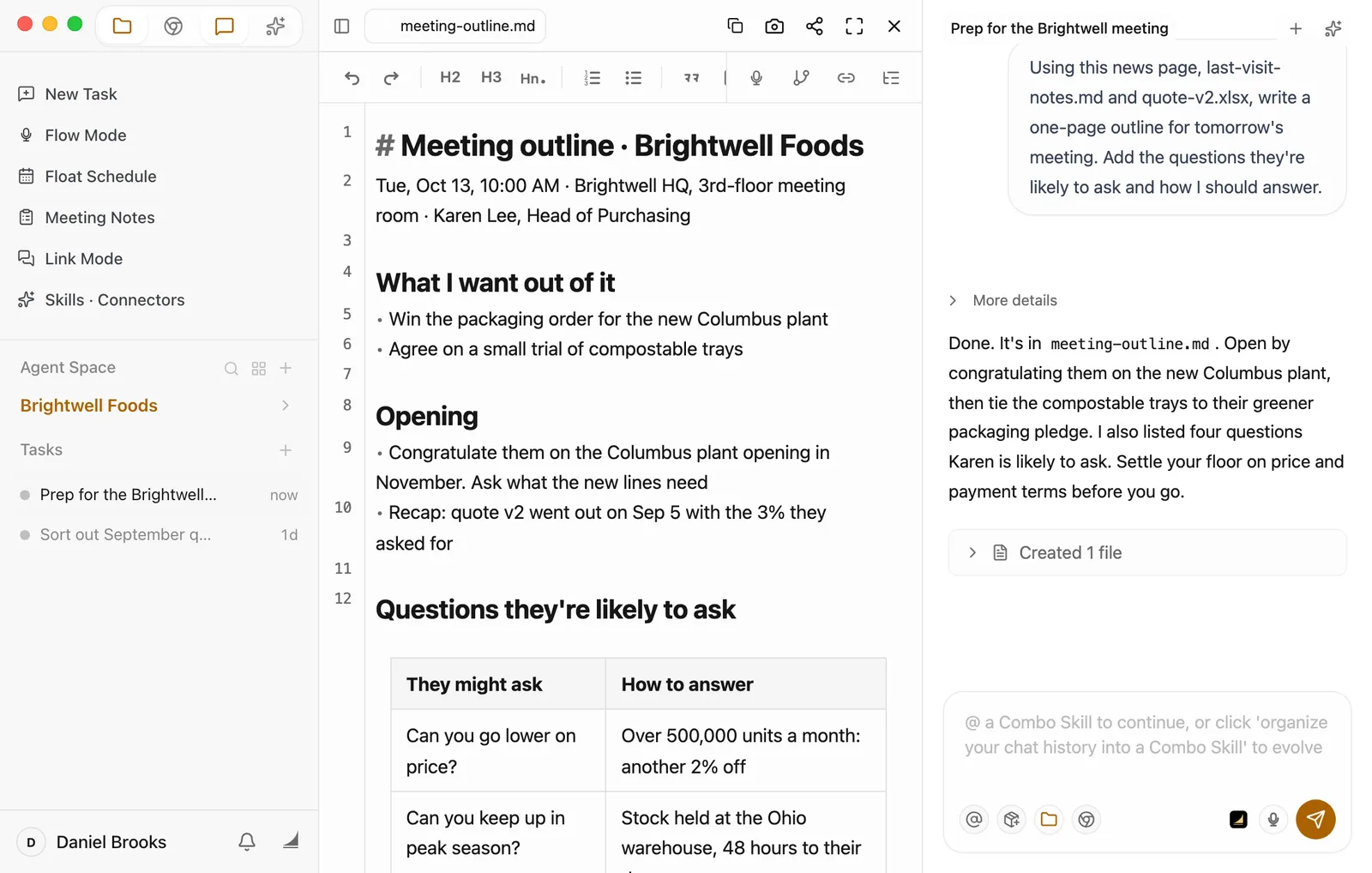Open the Sort out September task
Screen dimensions: 1372x873
pyautogui.click(x=159, y=535)
